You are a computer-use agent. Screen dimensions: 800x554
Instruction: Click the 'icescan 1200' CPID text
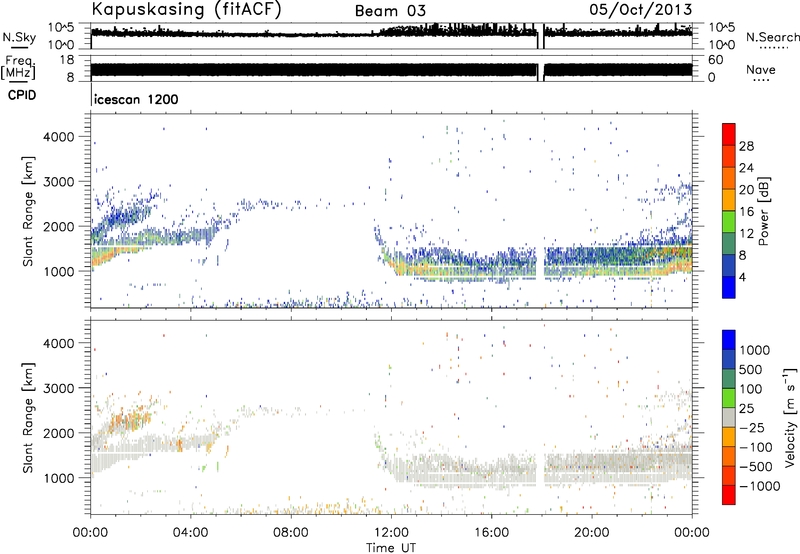click(x=136, y=99)
